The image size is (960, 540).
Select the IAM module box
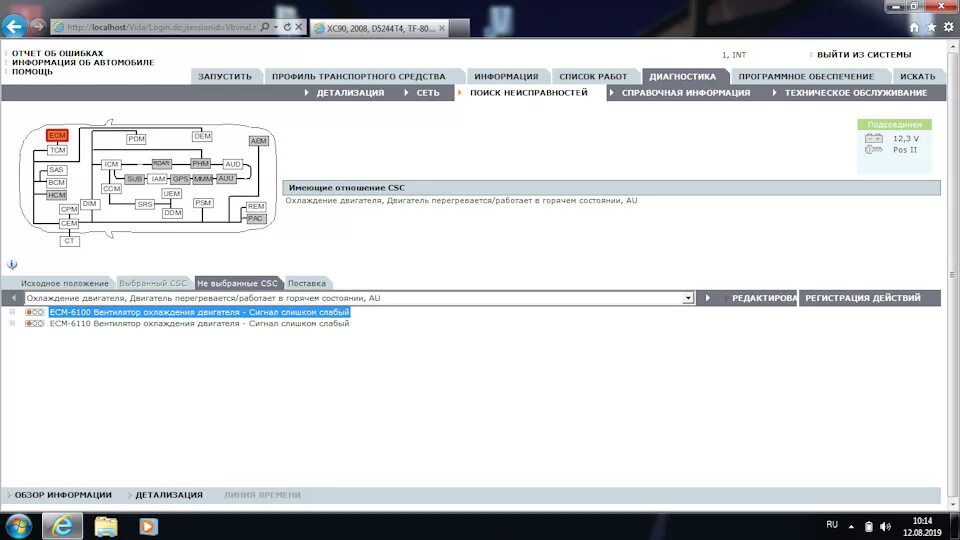pos(159,179)
